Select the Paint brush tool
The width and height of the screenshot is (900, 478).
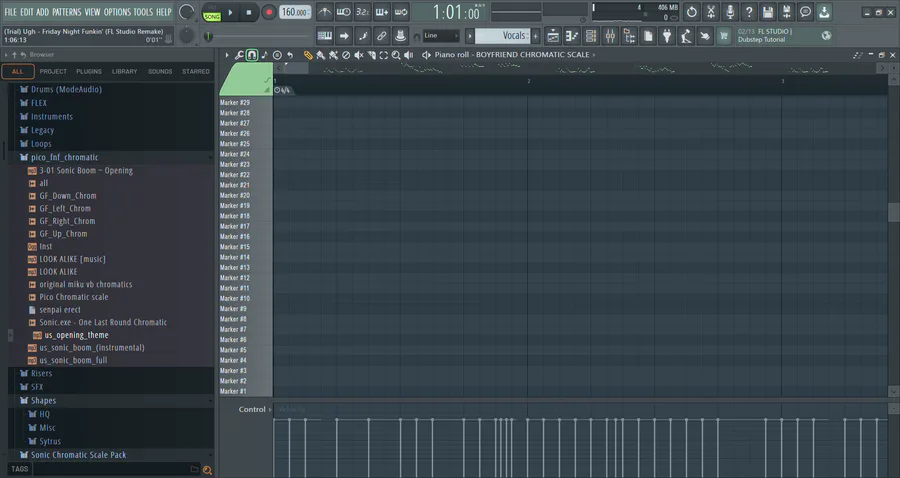coord(321,55)
